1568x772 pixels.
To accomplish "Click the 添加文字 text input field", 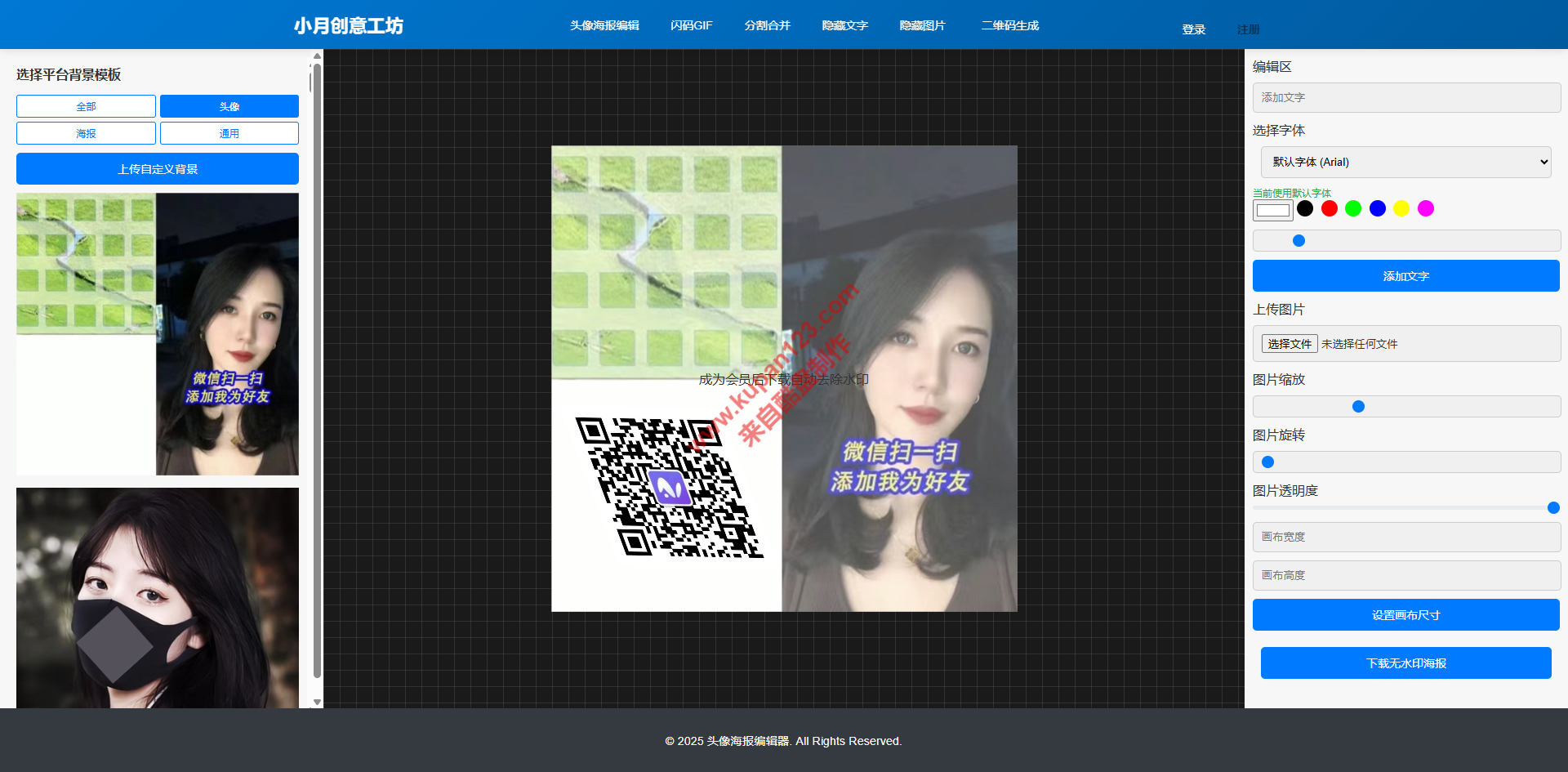I will tap(1405, 97).
